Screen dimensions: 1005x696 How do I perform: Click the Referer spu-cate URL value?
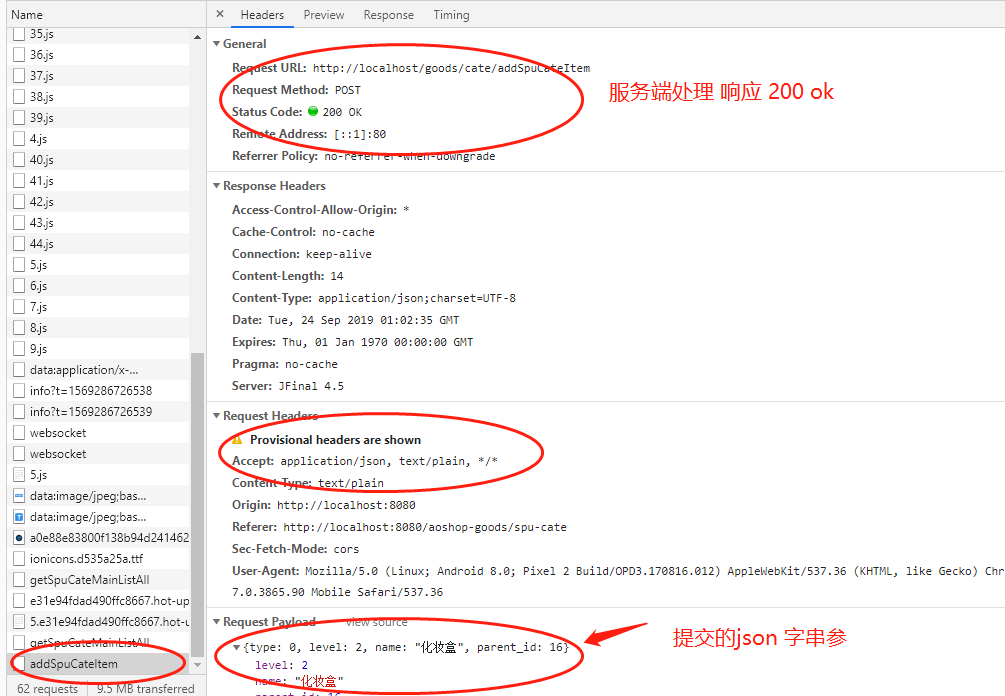click(425, 527)
